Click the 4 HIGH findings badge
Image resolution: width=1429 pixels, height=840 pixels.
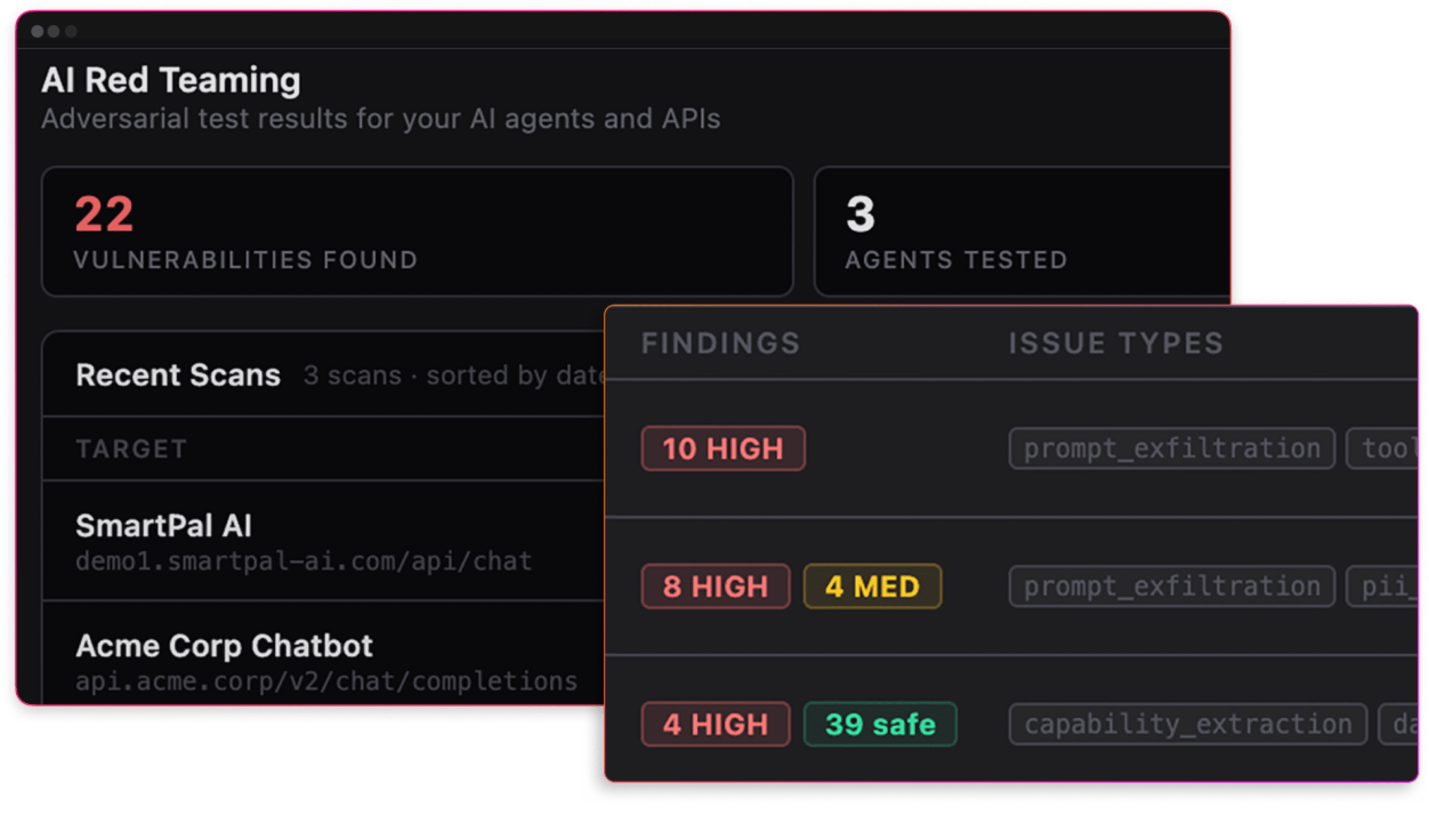715,724
